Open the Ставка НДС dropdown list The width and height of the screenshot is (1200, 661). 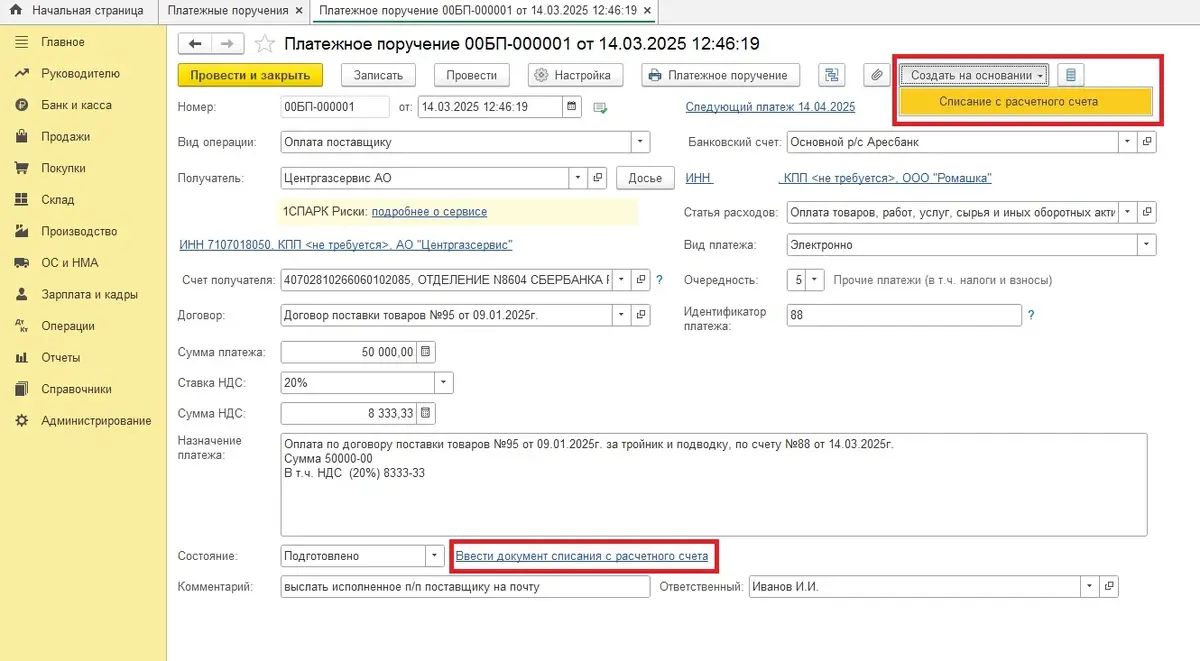pyautogui.click(x=443, y=383)
